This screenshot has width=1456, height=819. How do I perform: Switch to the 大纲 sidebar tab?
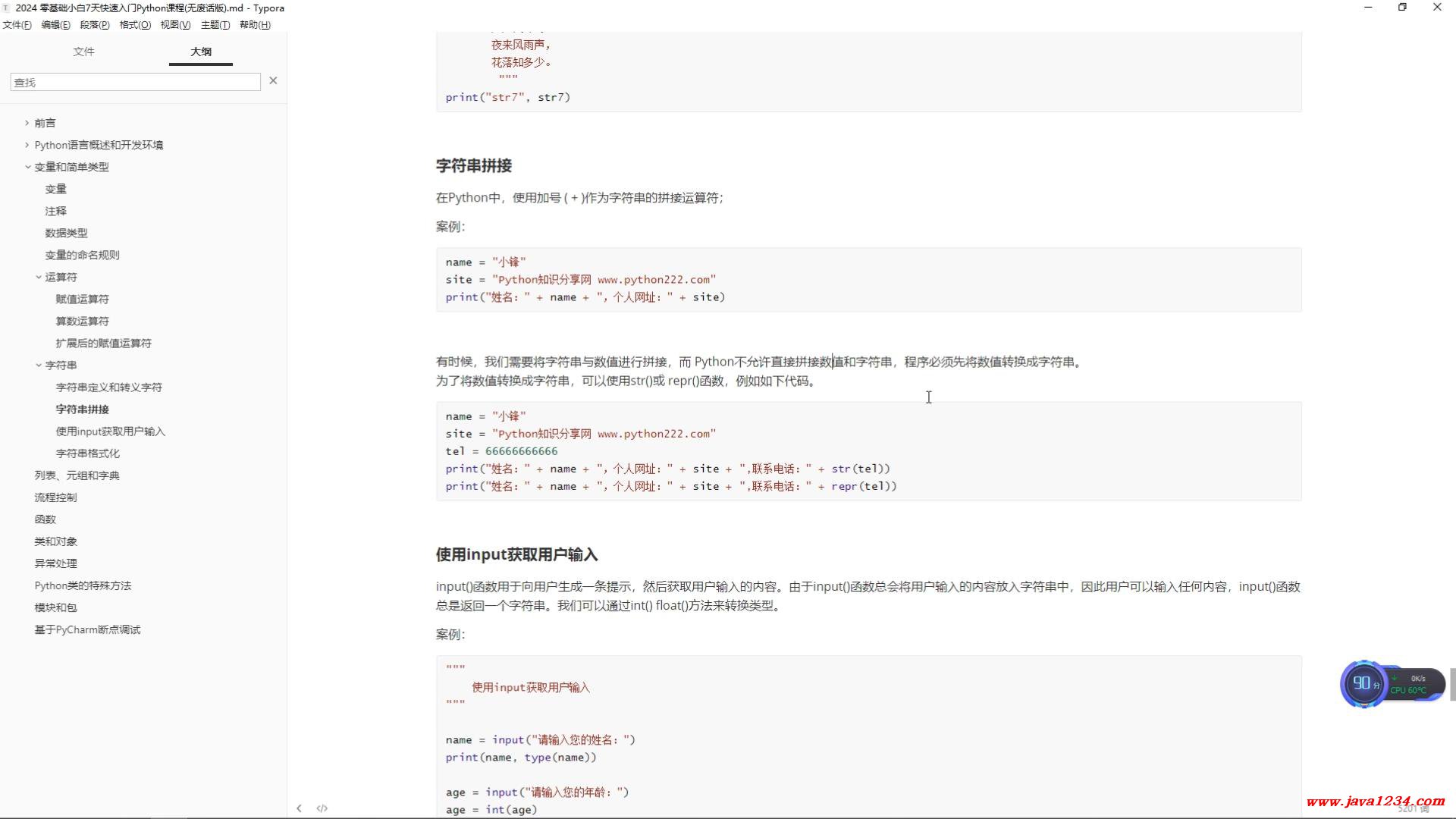click(201, 52)
